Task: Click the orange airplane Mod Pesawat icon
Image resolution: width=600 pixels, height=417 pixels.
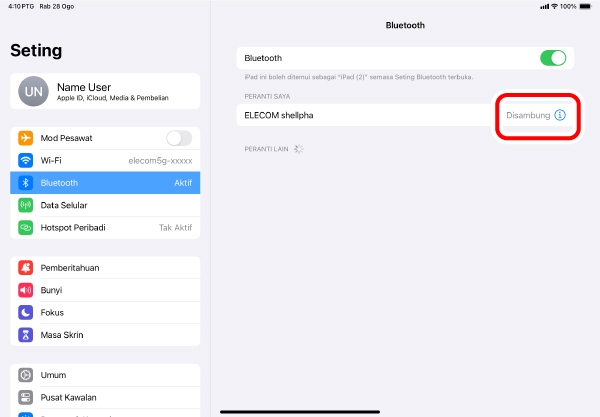Action: tap(26, 138)
